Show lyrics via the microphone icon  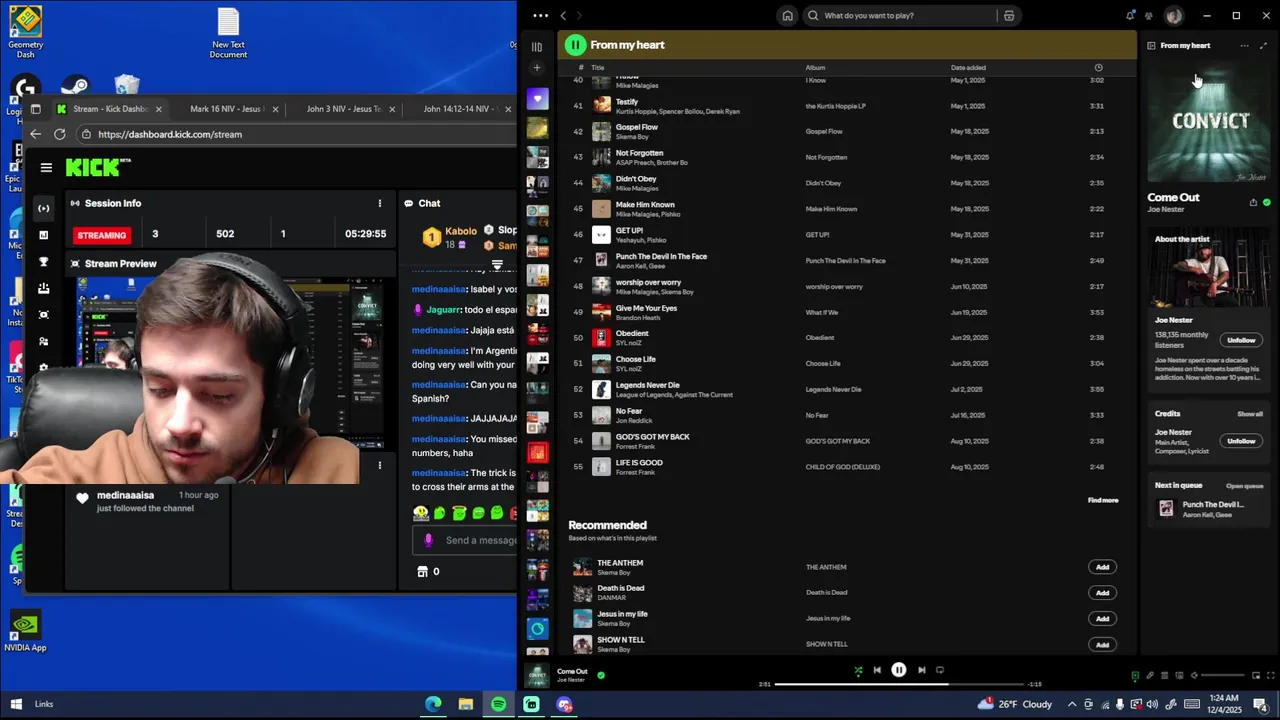coord(1150,675)
